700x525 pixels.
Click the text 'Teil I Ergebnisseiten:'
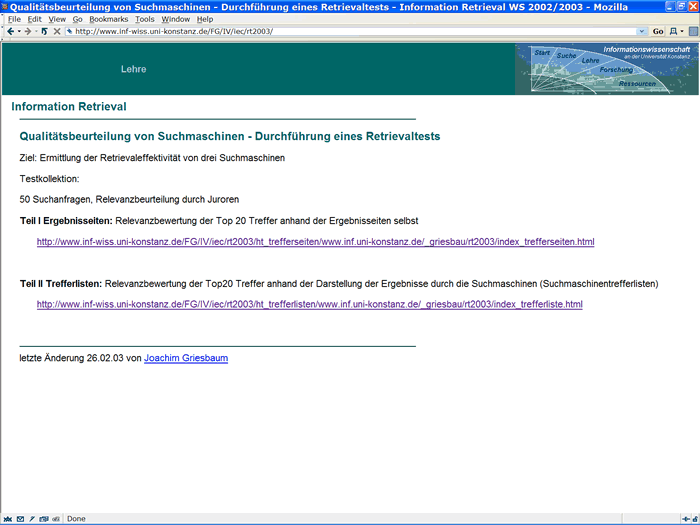66,221
